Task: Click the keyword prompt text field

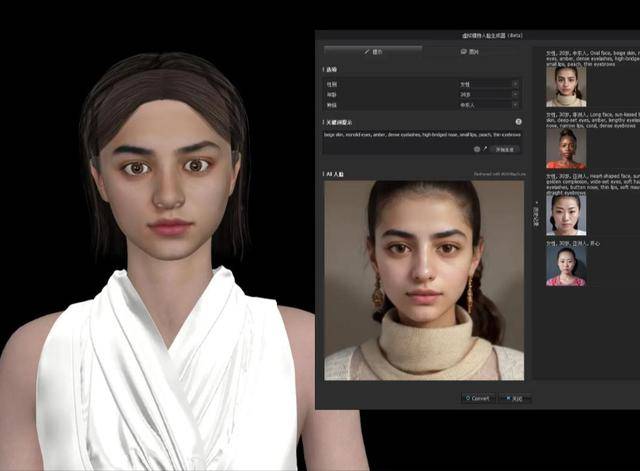Action: click(420, 134)
